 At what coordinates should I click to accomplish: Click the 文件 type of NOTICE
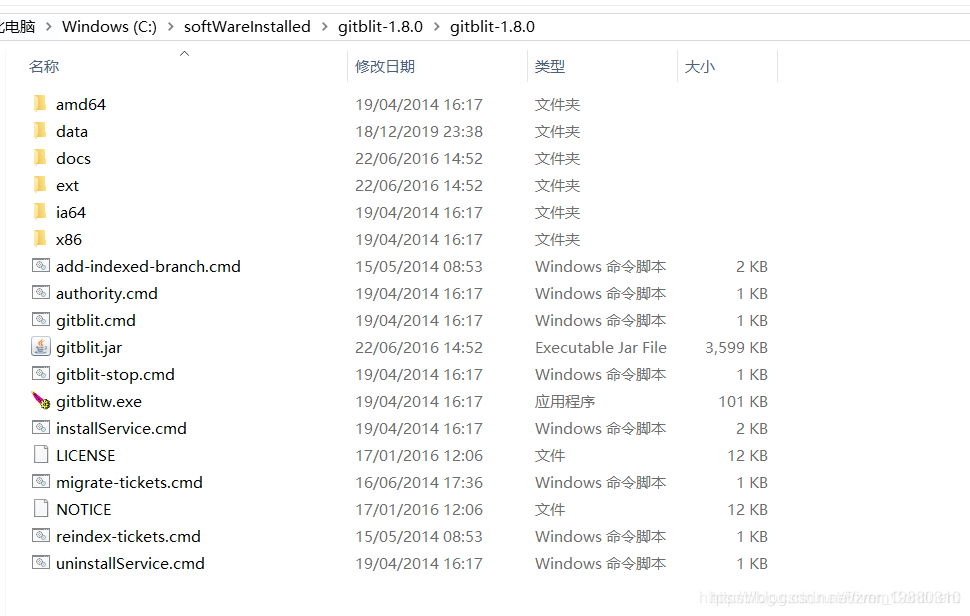pos(550,510)
